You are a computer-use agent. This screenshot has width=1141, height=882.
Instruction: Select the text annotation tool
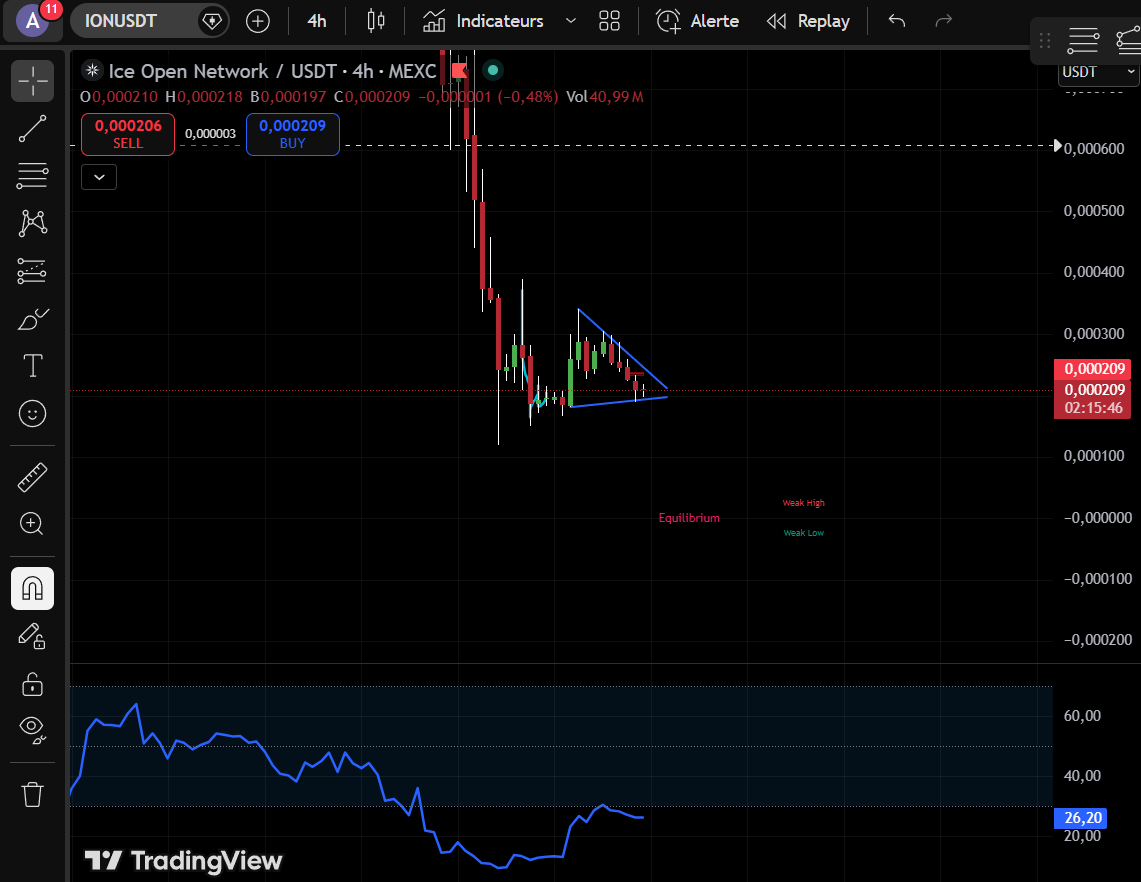pos(32,366)
